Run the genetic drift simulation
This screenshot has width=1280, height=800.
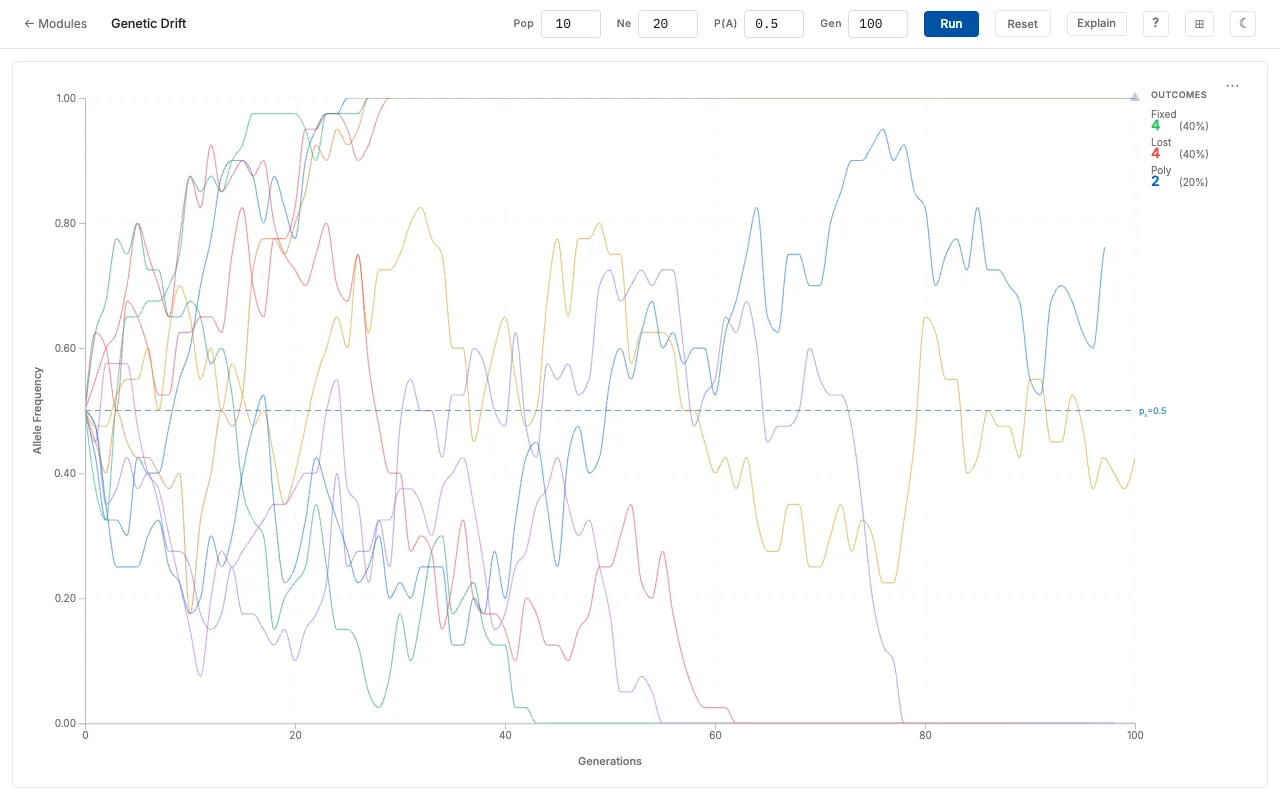point(951,24)
